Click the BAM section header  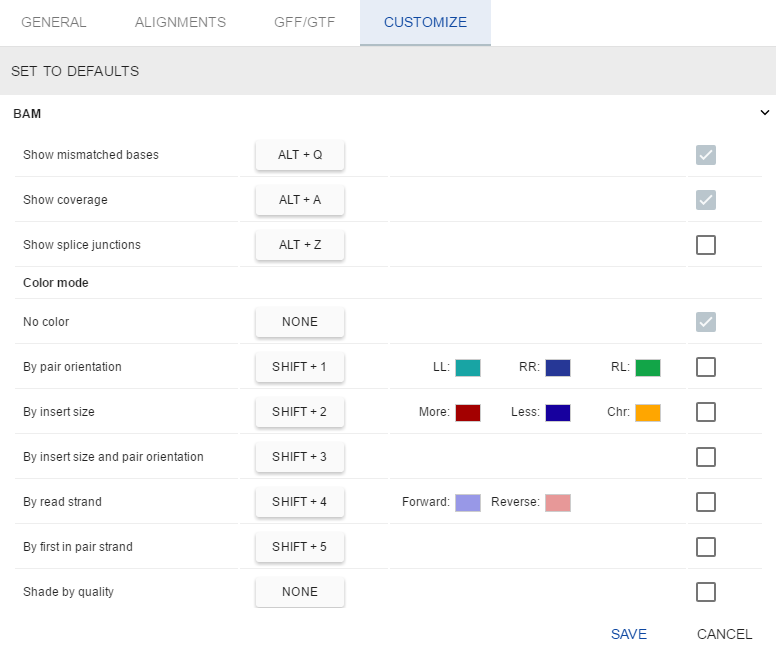pyautogui.click(x=388, y=113)
